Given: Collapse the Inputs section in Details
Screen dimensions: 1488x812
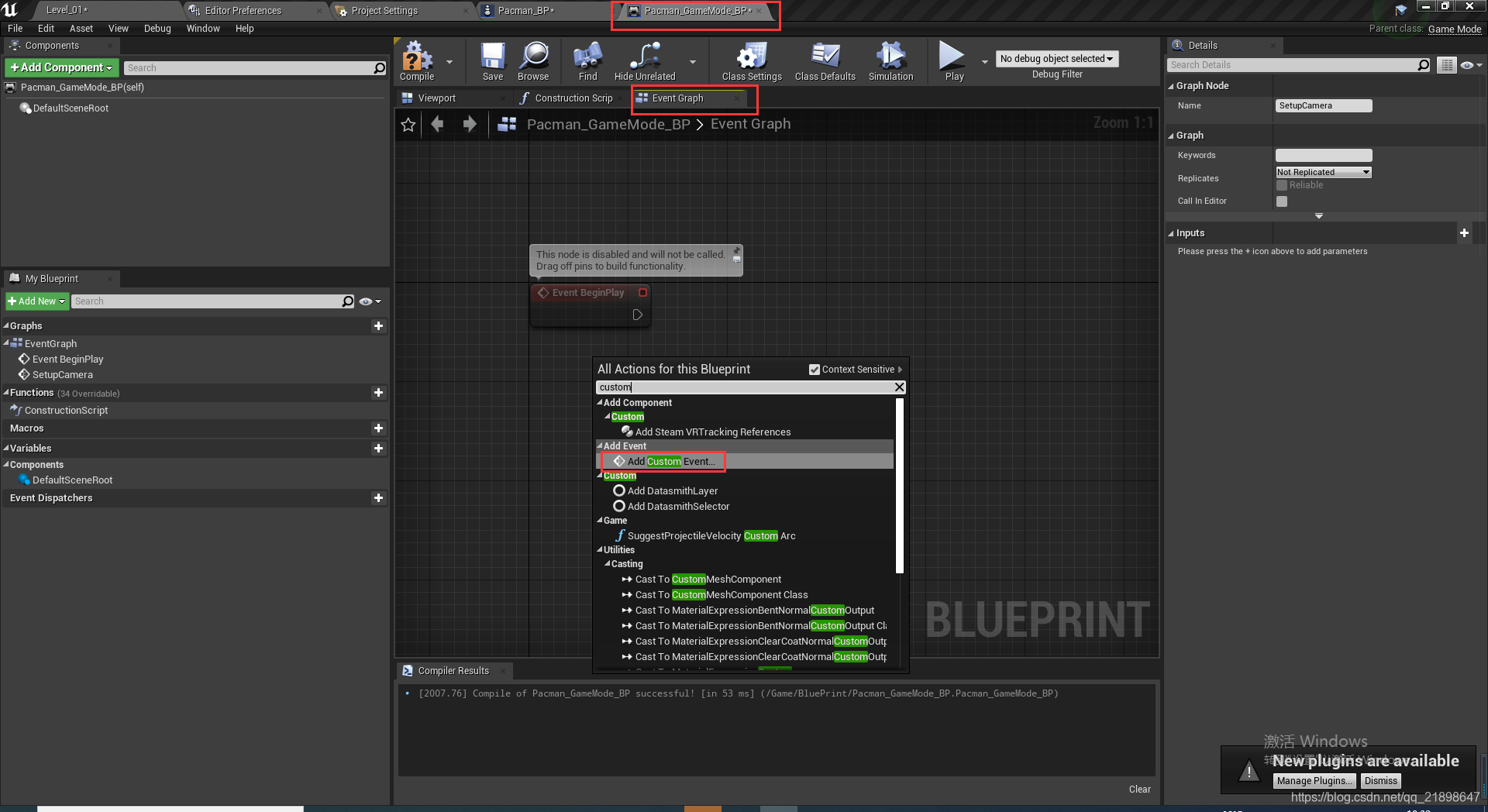Looking at the screenshot, I should click(x=1171, y=233).
